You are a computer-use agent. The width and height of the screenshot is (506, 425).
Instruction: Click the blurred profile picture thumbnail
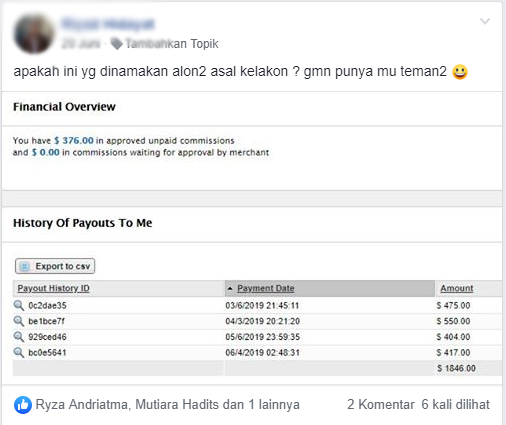pyautogui.click(x=33, y=33)
